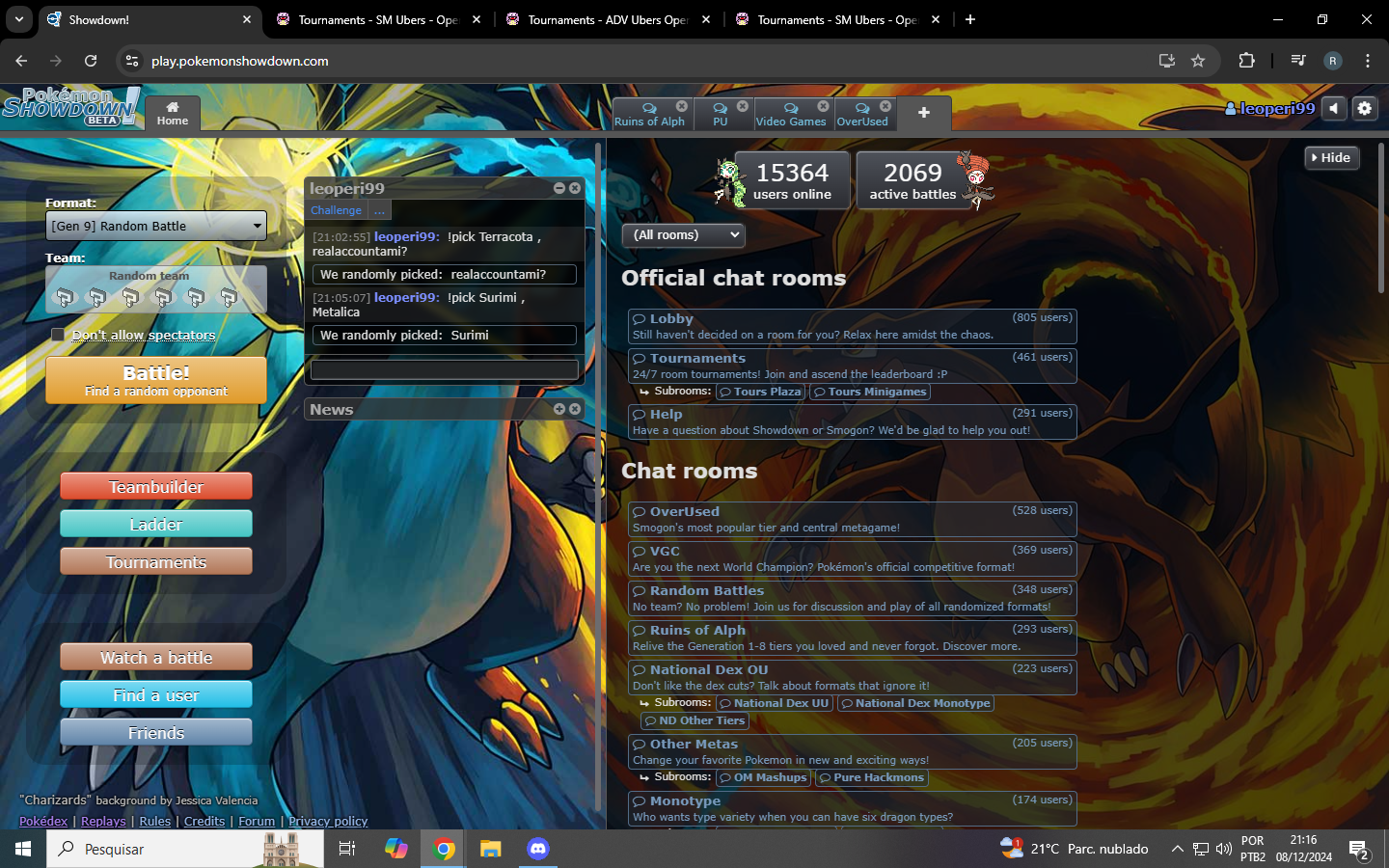Open the options gear icon

[1364, 109]
